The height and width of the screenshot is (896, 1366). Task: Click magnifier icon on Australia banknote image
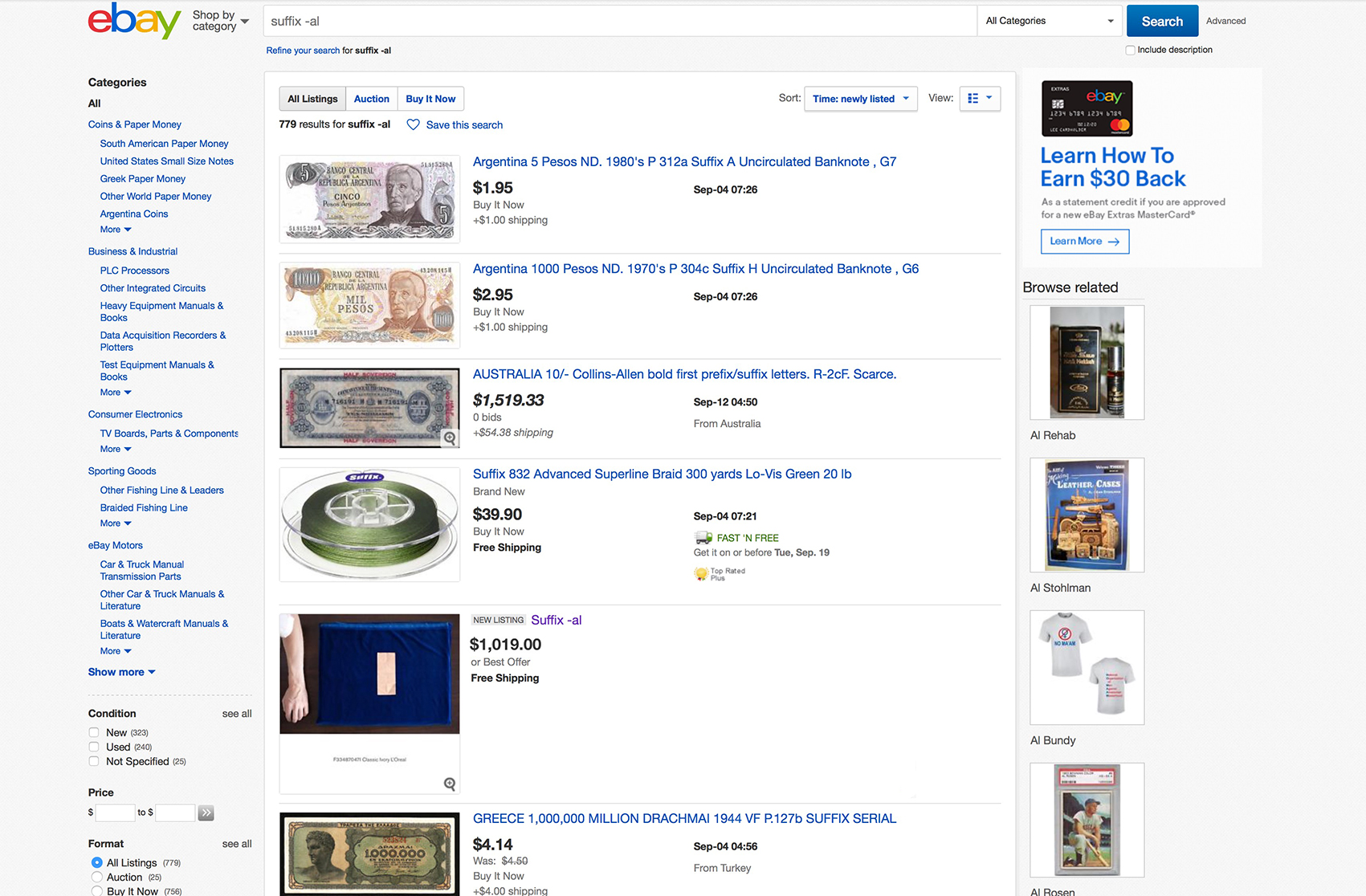coord(450,438)
